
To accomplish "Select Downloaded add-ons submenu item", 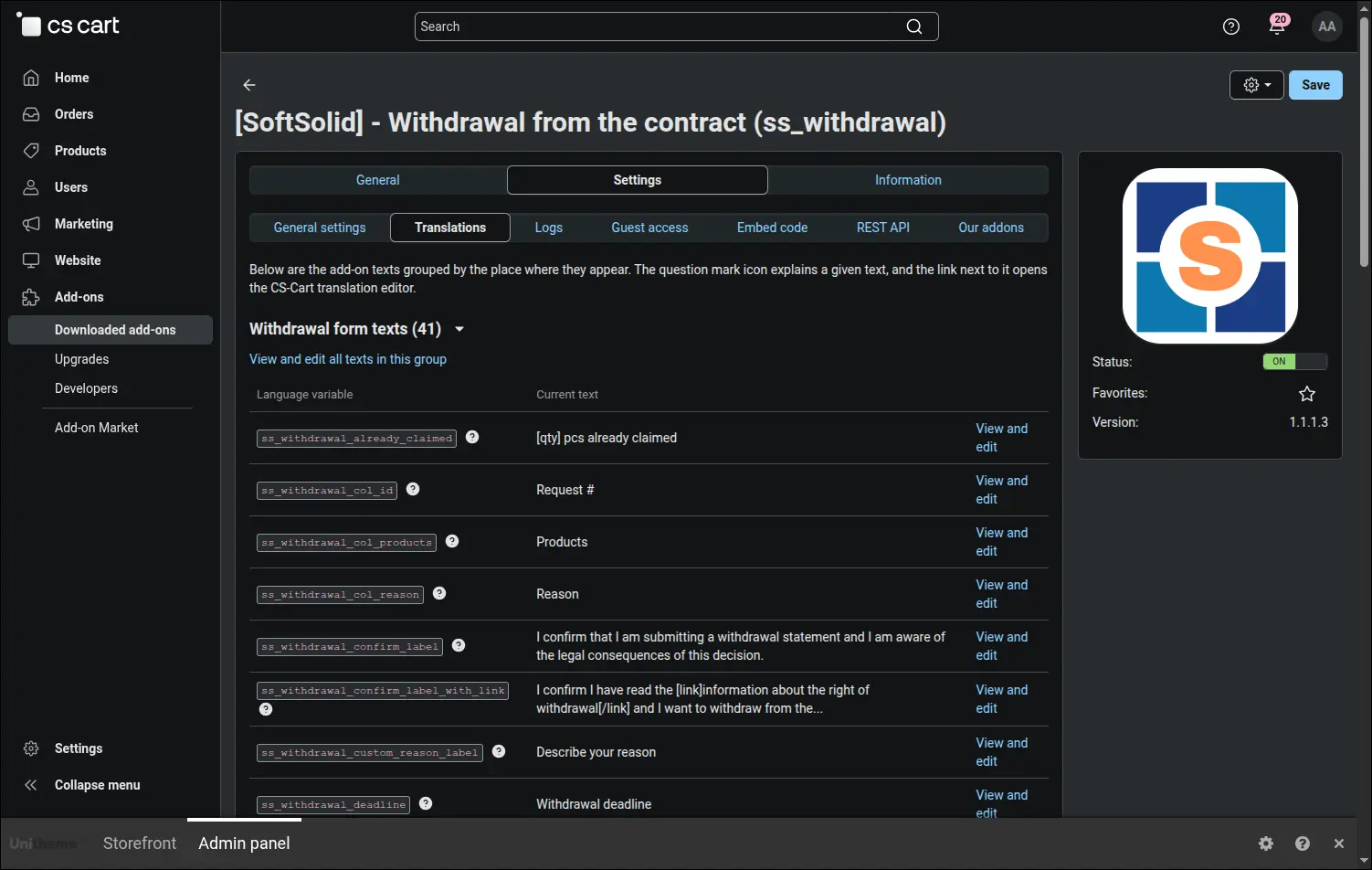I will (x=111, y=330).
